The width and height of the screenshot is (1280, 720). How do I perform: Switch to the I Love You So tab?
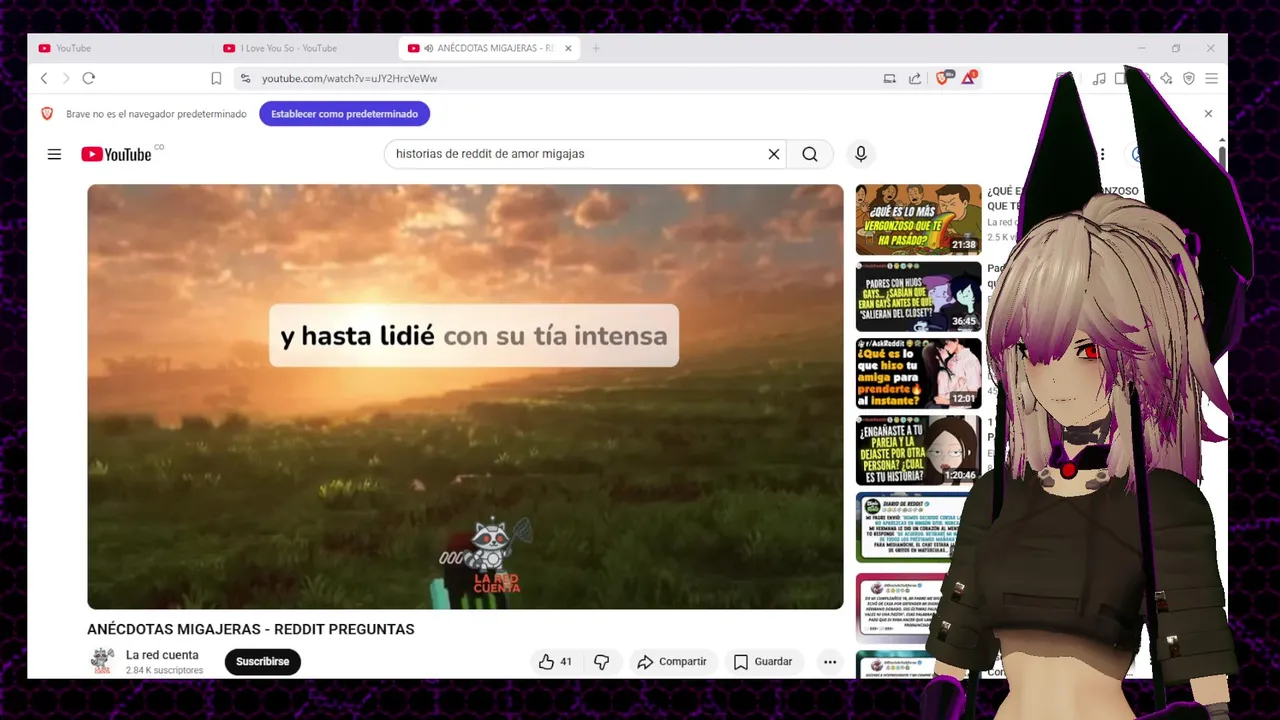point(305,48)
